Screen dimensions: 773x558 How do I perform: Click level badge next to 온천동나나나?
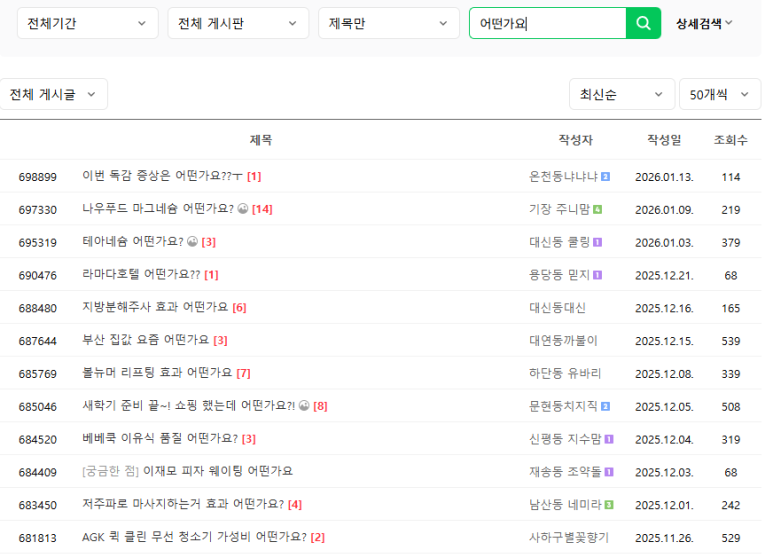(x=606, y=177)
